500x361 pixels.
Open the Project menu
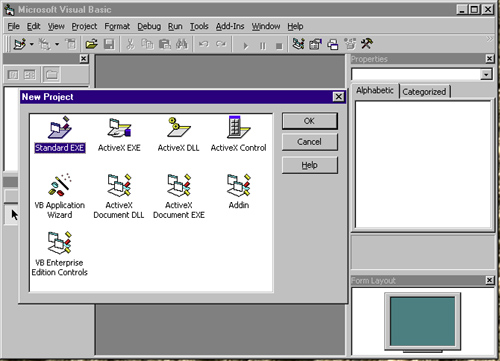coord(84,26)
